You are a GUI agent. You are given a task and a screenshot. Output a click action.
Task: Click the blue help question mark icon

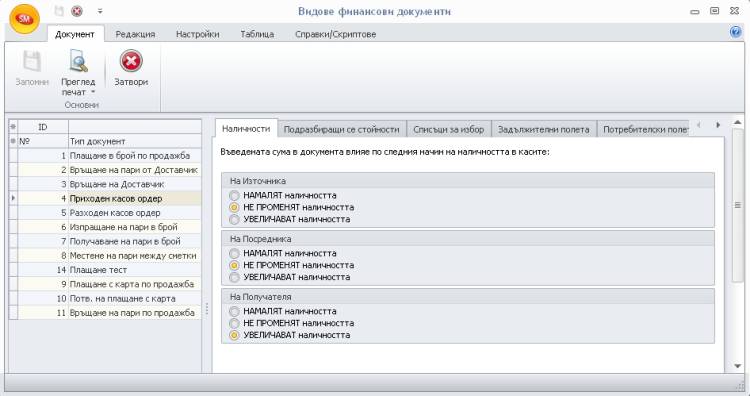[x=736, y=32]
